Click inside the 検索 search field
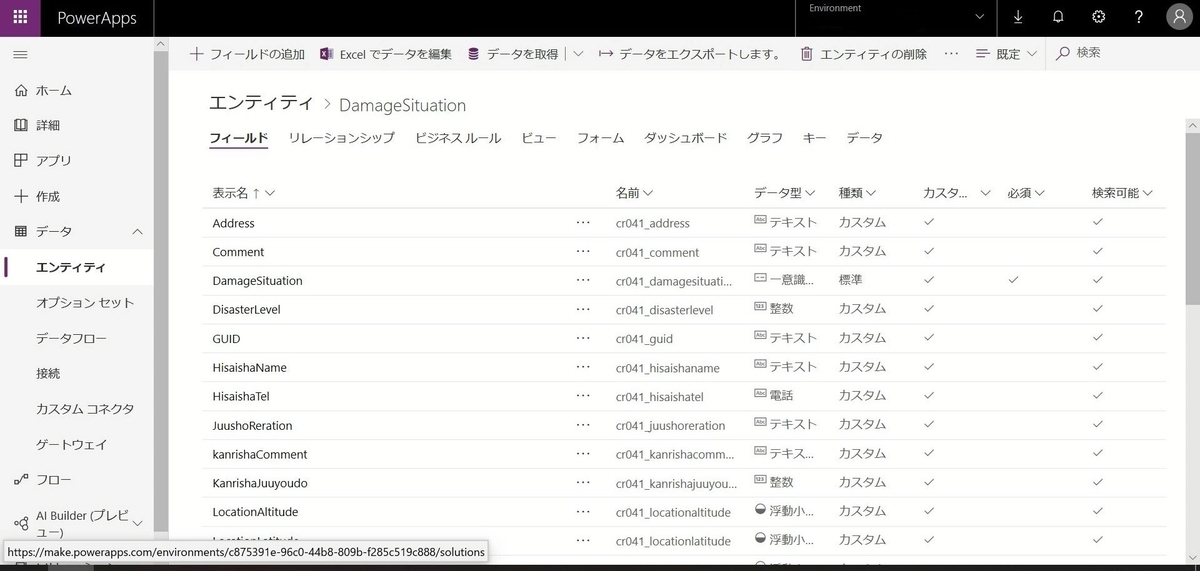This screenshot has width=1200, height=571. (x=1120, y=53)
